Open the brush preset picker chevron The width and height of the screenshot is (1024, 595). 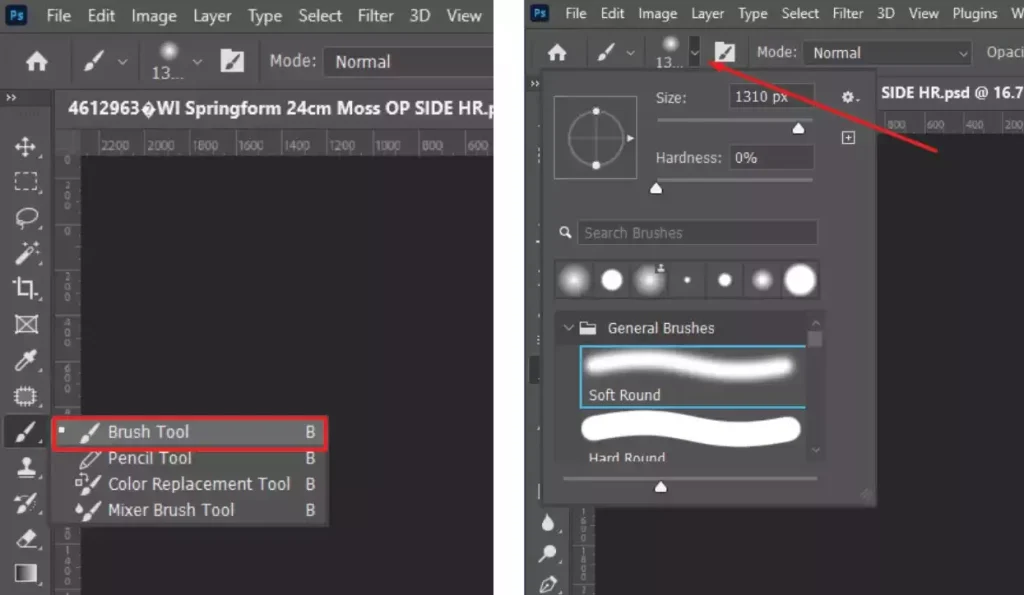click(694, 52)
